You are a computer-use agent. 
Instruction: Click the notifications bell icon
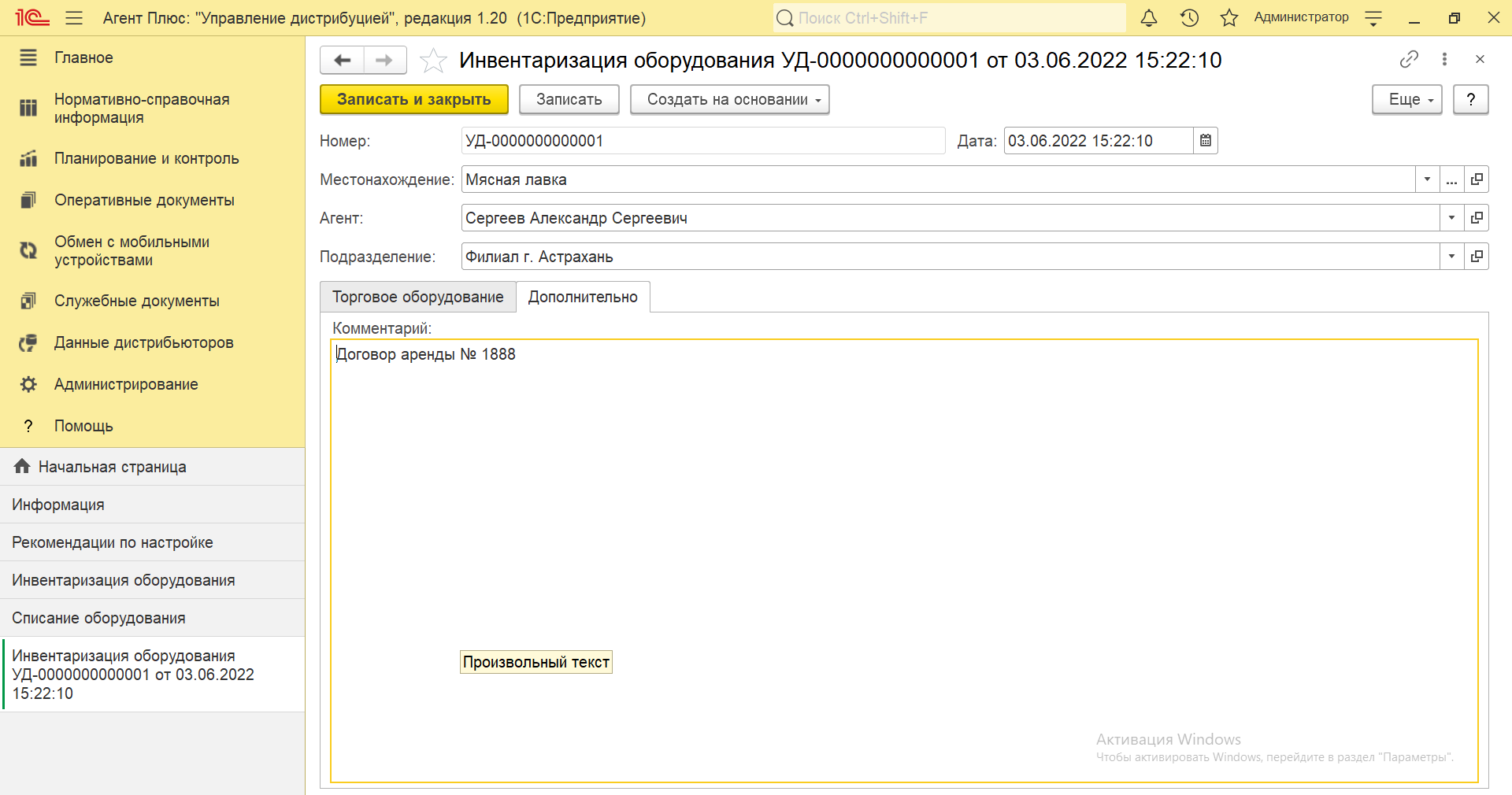coord(1149,18)
